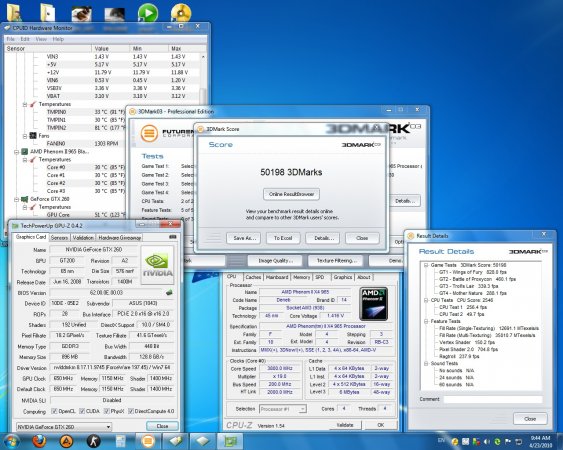Image resolution: width=563 pixels, height=450 pixels.
Task: Click the Texture Filtering button in 3DMark03
Action: (x=335, y=260)
